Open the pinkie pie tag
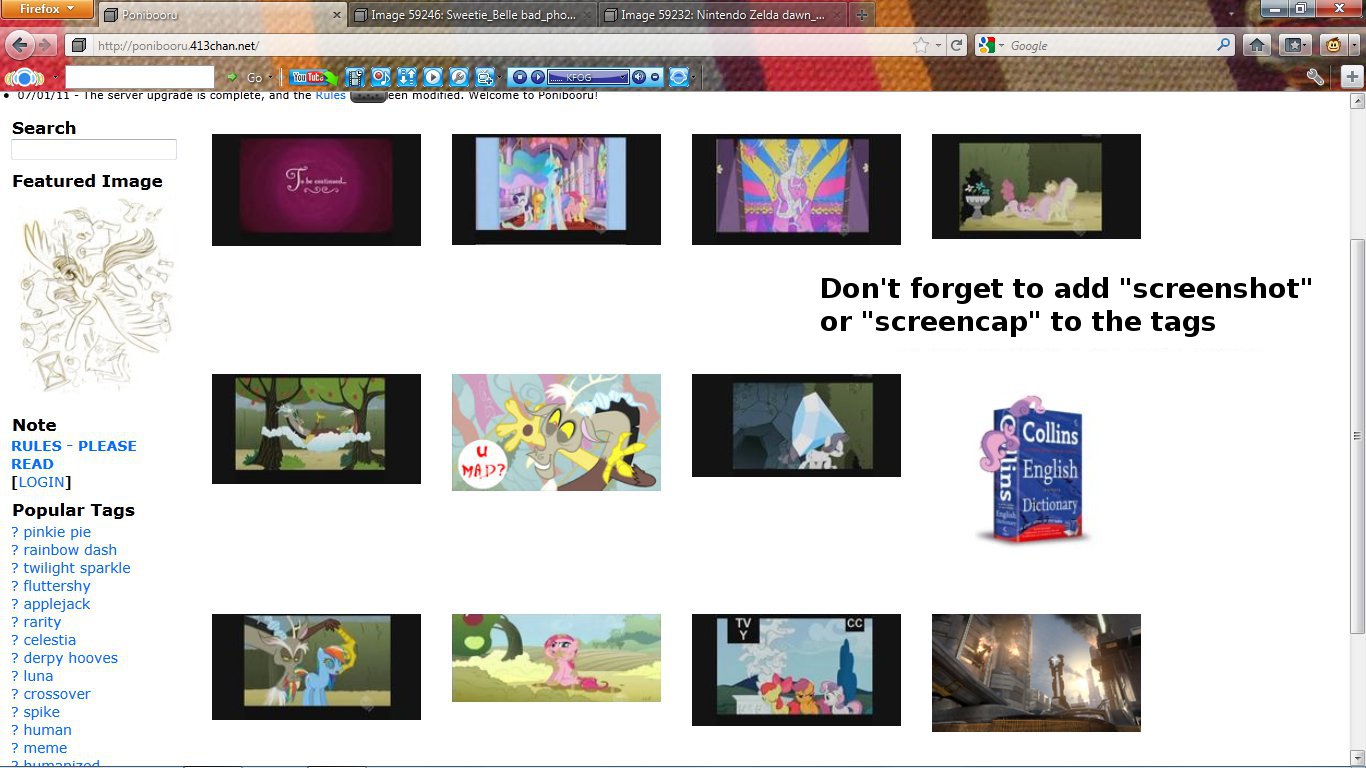This screenshot has width=1366, height=768. point(57,532)
